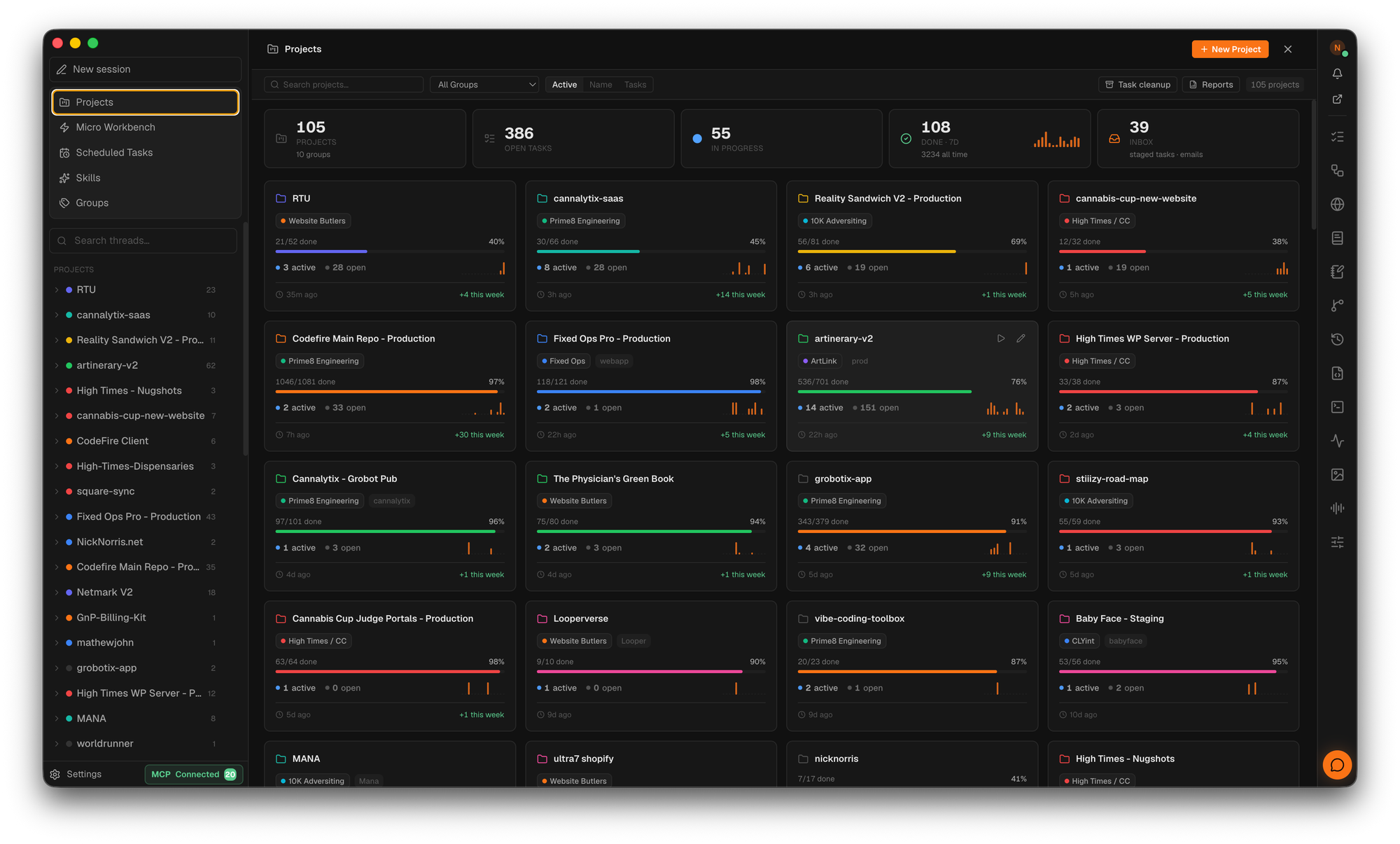Viewport: 1400px width, 844px height.
Task: Click the grobotix-app card progress bar
Action: tap(912, 531)
